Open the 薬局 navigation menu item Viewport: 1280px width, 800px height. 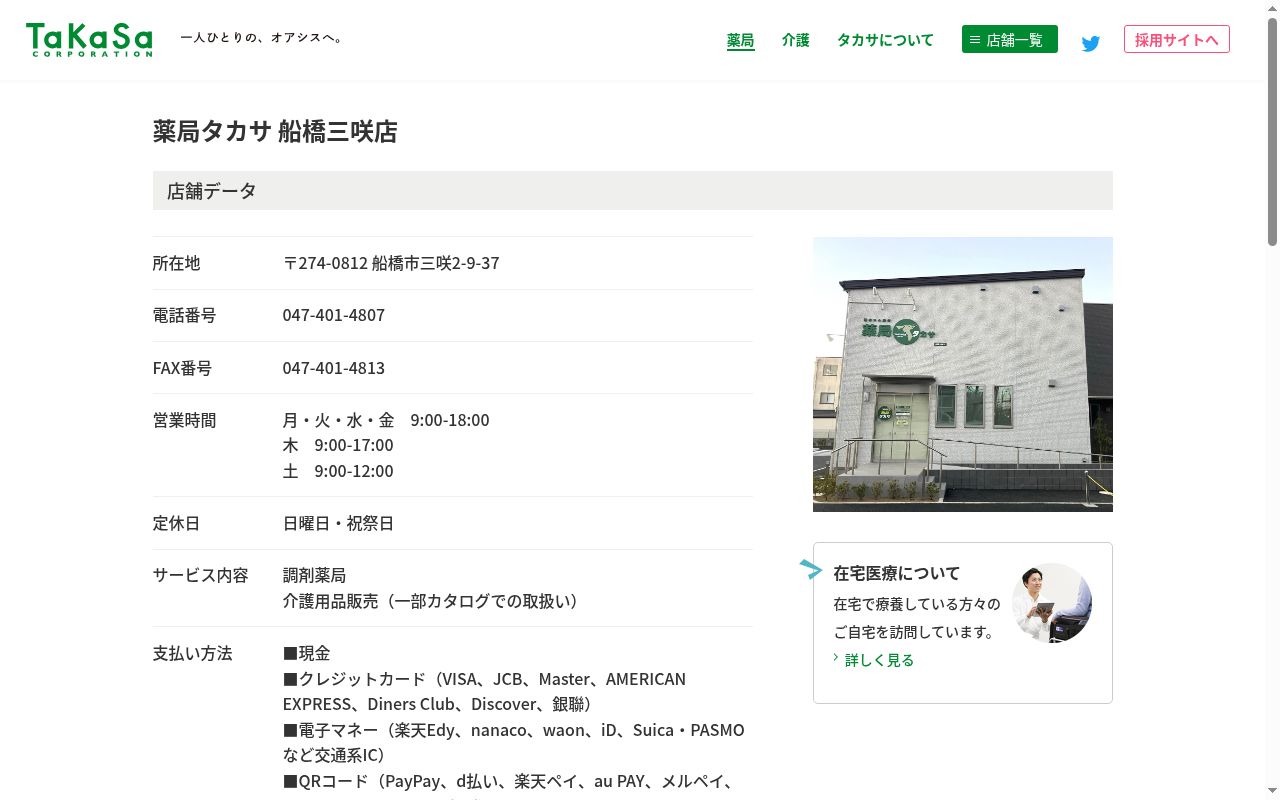(x=740, y=40)
